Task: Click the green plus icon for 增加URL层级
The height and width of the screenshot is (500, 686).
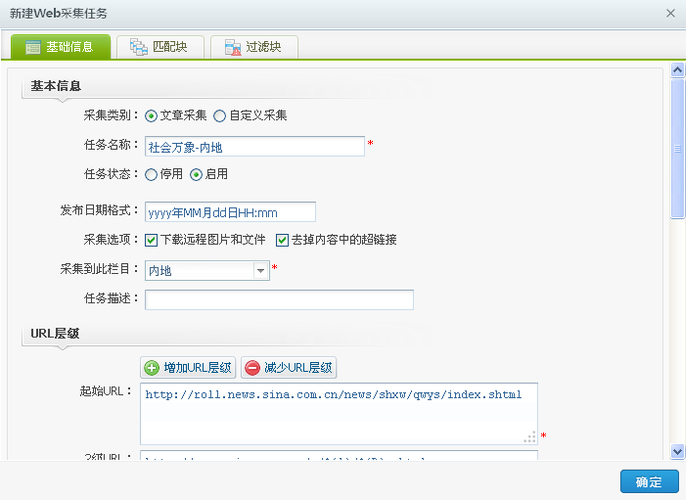Action: 152,368
